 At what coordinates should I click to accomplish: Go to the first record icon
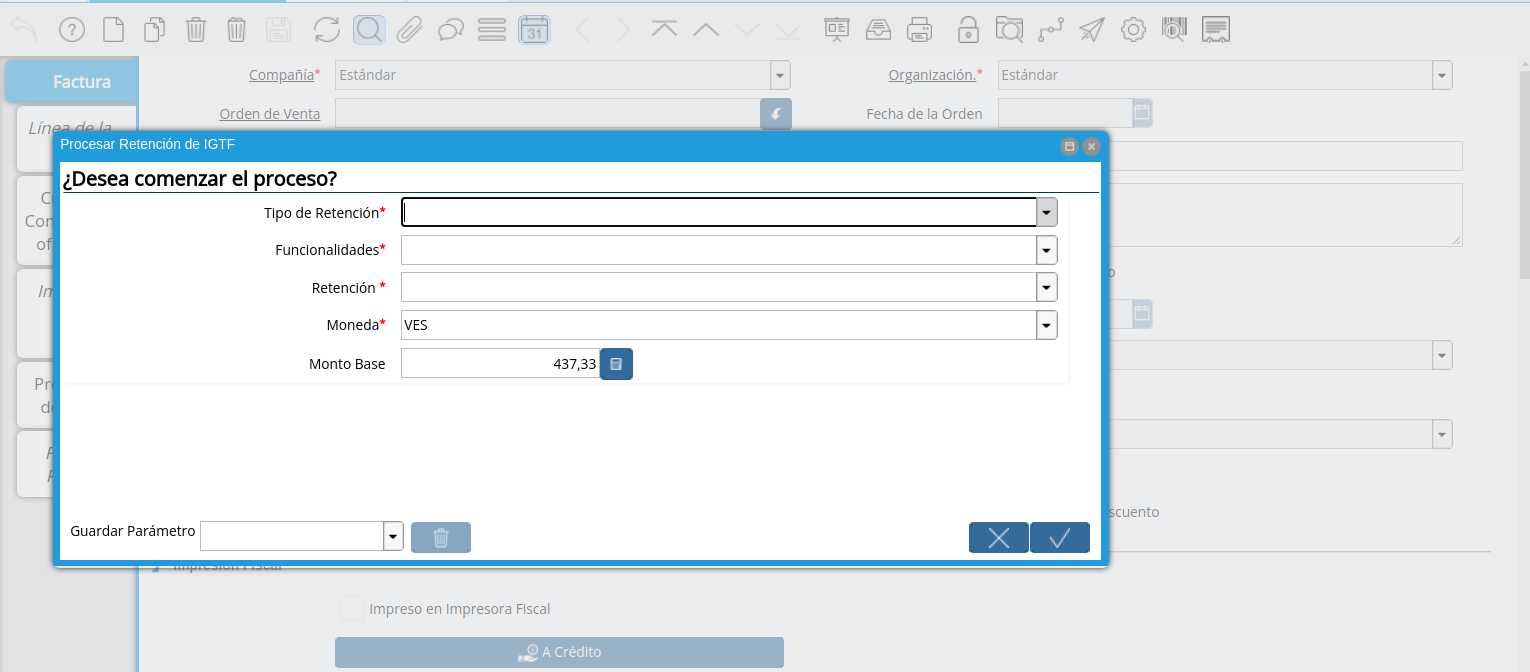pos(664,30)
